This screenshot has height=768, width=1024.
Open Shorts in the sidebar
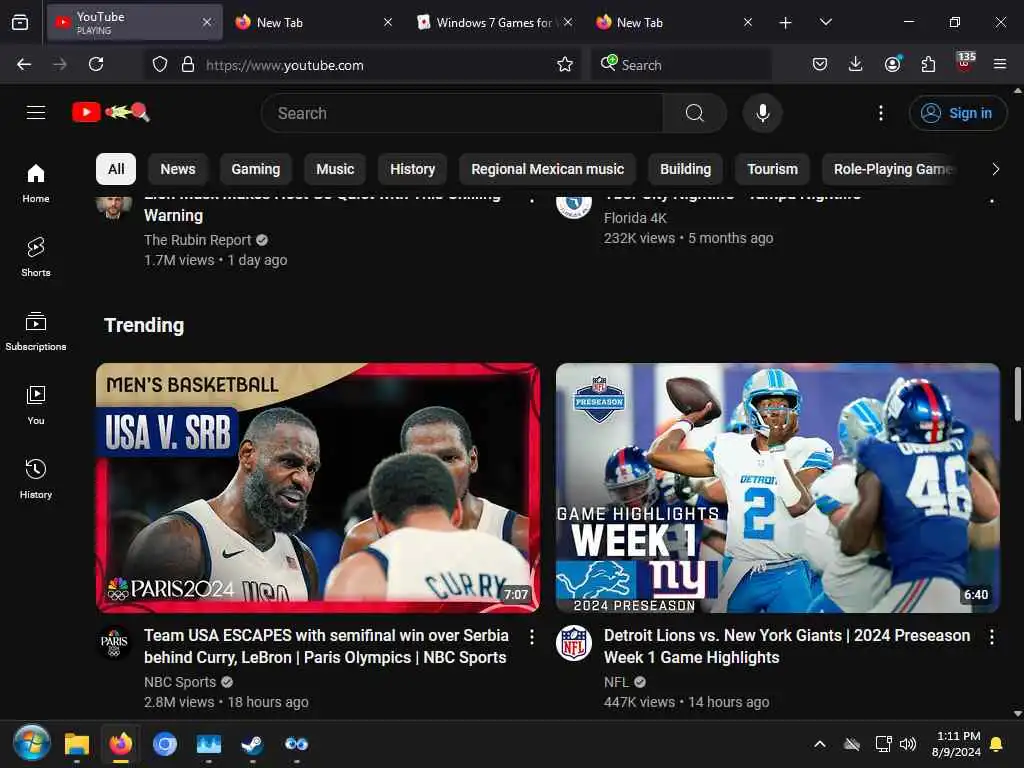tap(36, 257)
